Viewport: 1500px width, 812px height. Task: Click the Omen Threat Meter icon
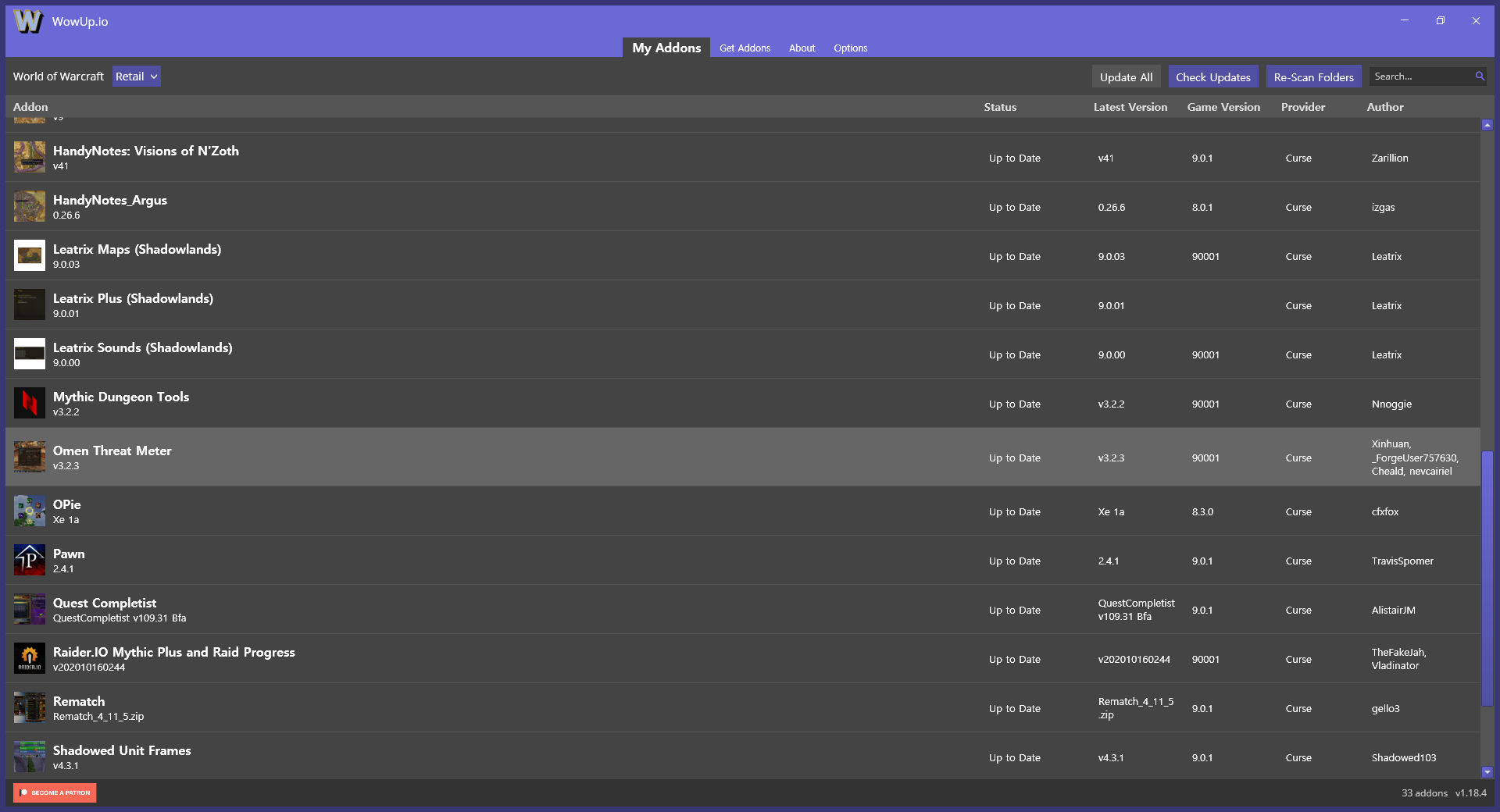30,457
